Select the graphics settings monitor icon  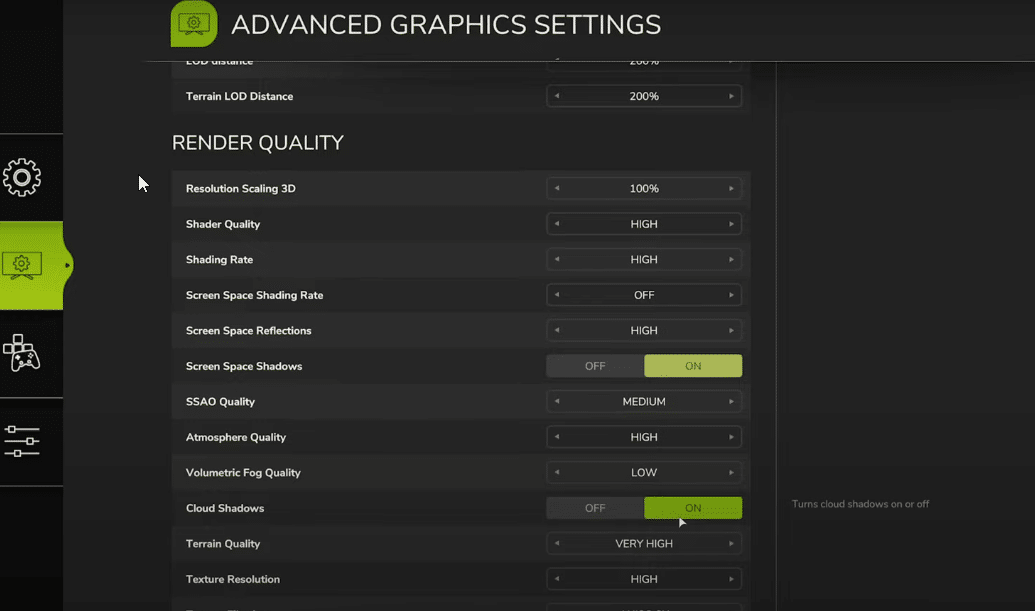tap(22, 265)
